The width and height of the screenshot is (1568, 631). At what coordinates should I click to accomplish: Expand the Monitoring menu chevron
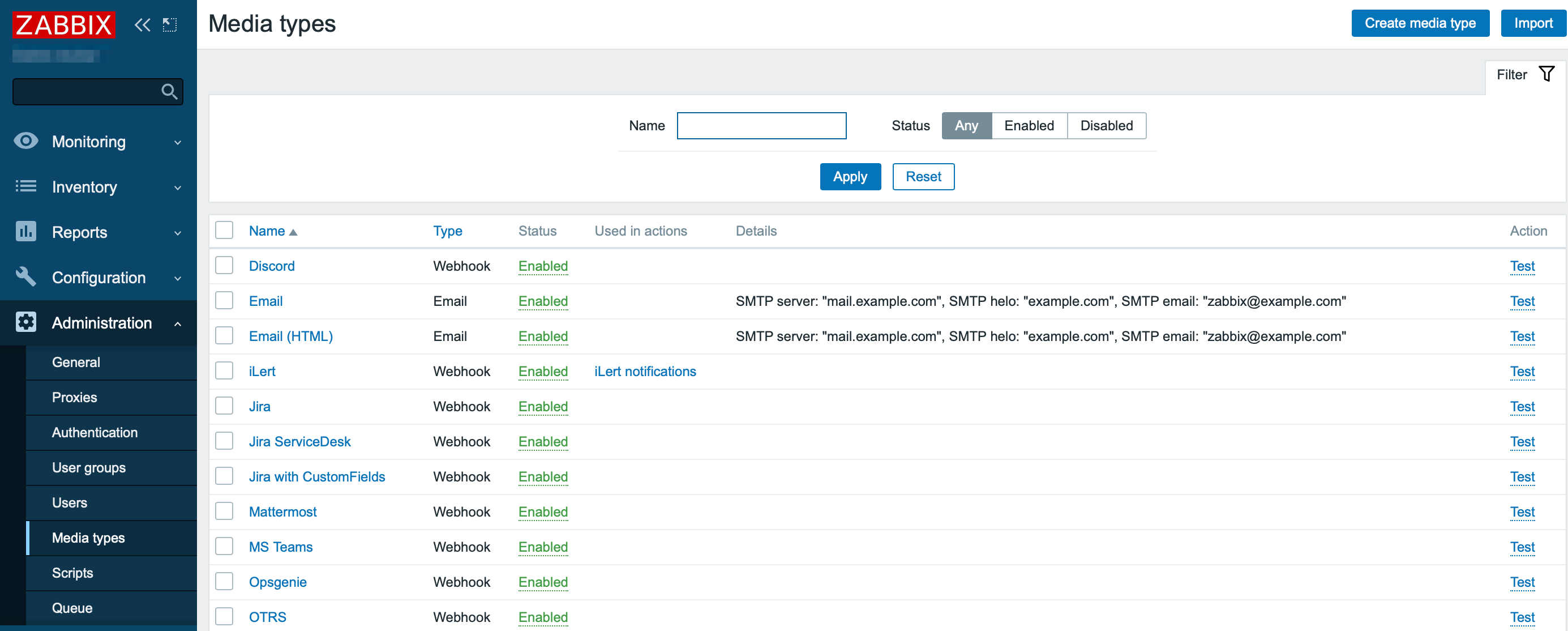tap(178, 143)
